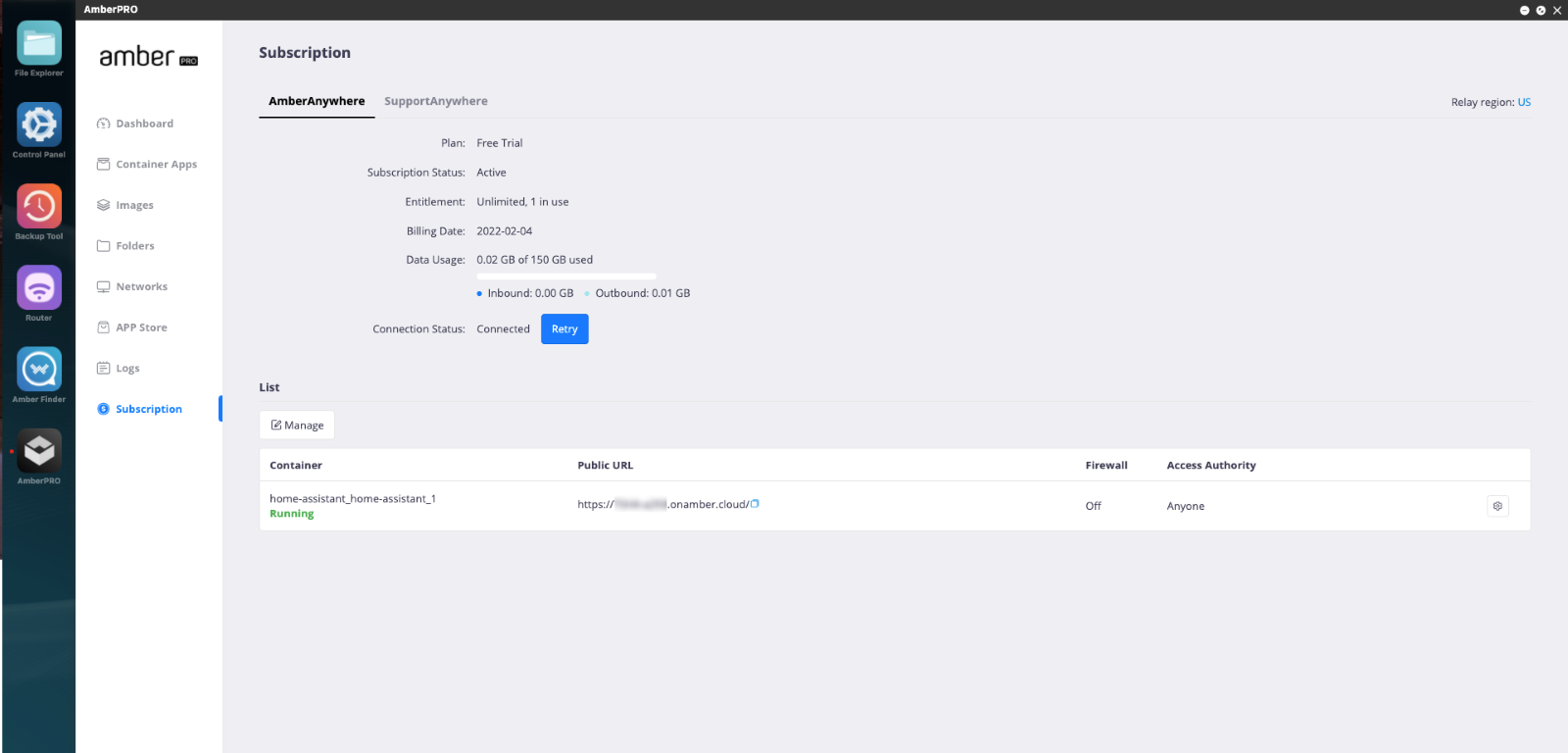Close the AmberPRO window
Viewport: 1568px width, 753px height.
coord(1557,10)
